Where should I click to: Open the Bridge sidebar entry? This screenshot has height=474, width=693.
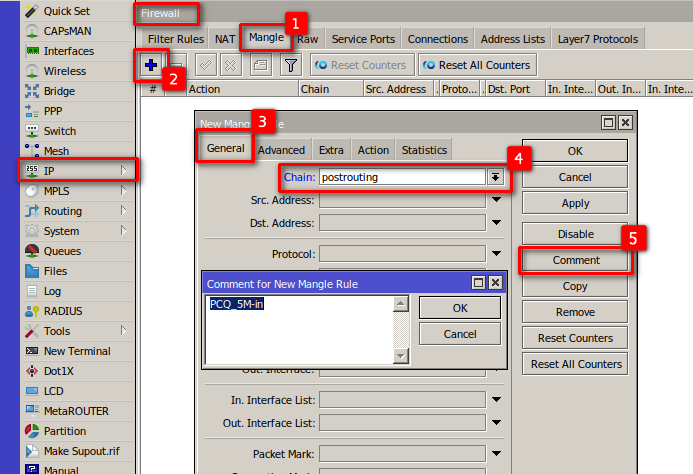click(59, 91)
